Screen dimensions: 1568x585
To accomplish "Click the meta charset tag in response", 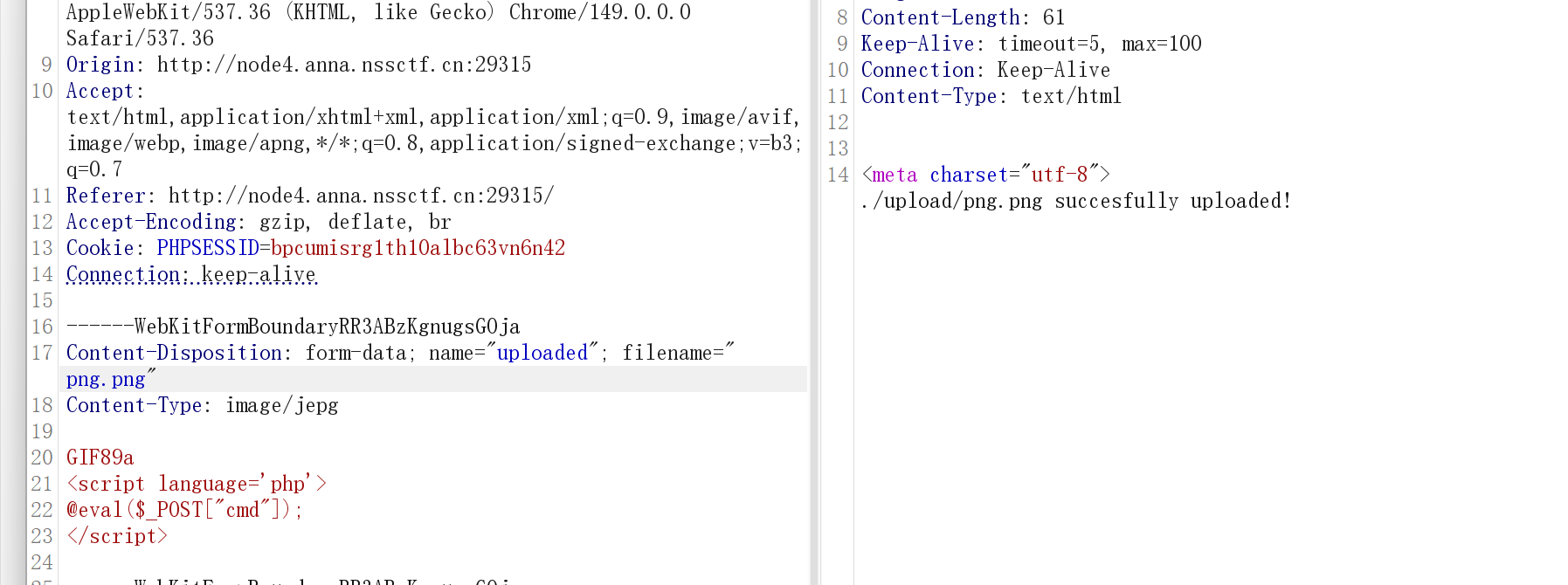I will pos(985,175).
